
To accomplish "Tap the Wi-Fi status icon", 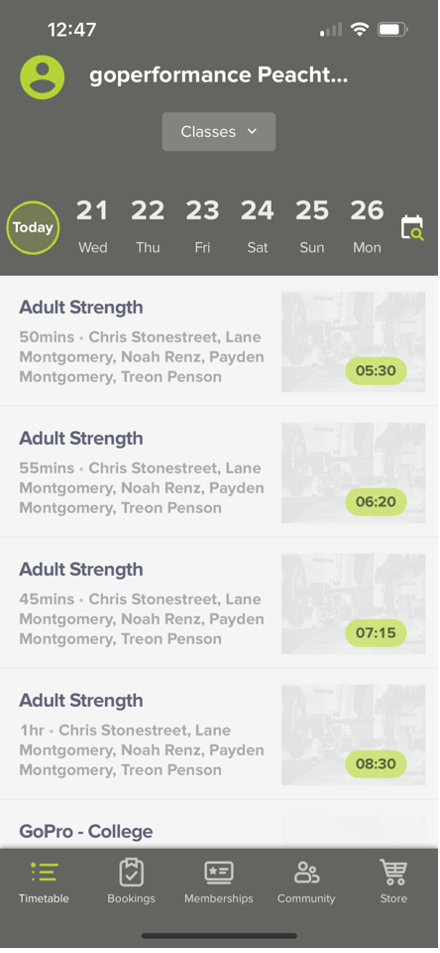I will coord(360,30).
